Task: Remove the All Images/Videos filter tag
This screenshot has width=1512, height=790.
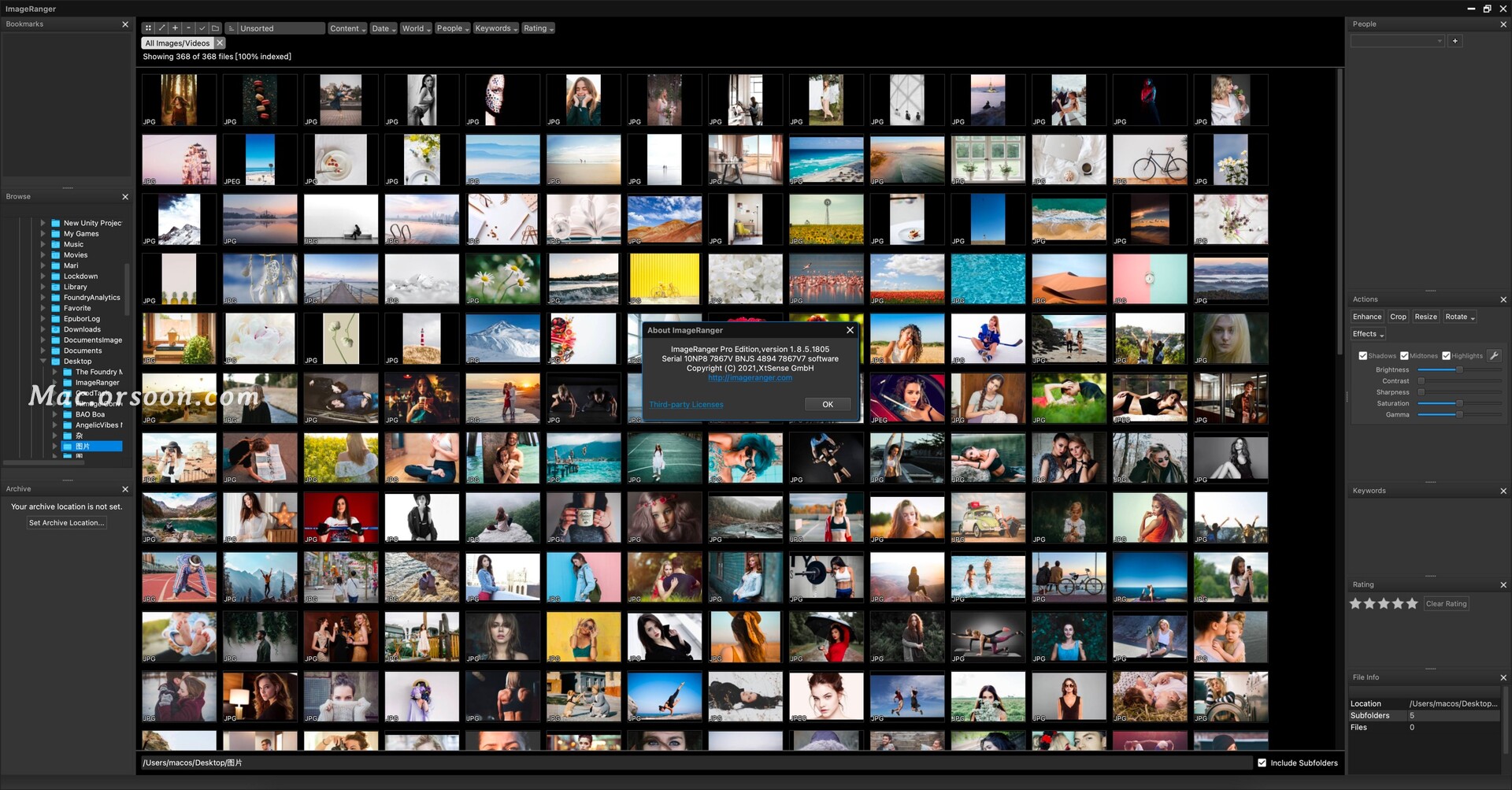Action: coord(220,43)
